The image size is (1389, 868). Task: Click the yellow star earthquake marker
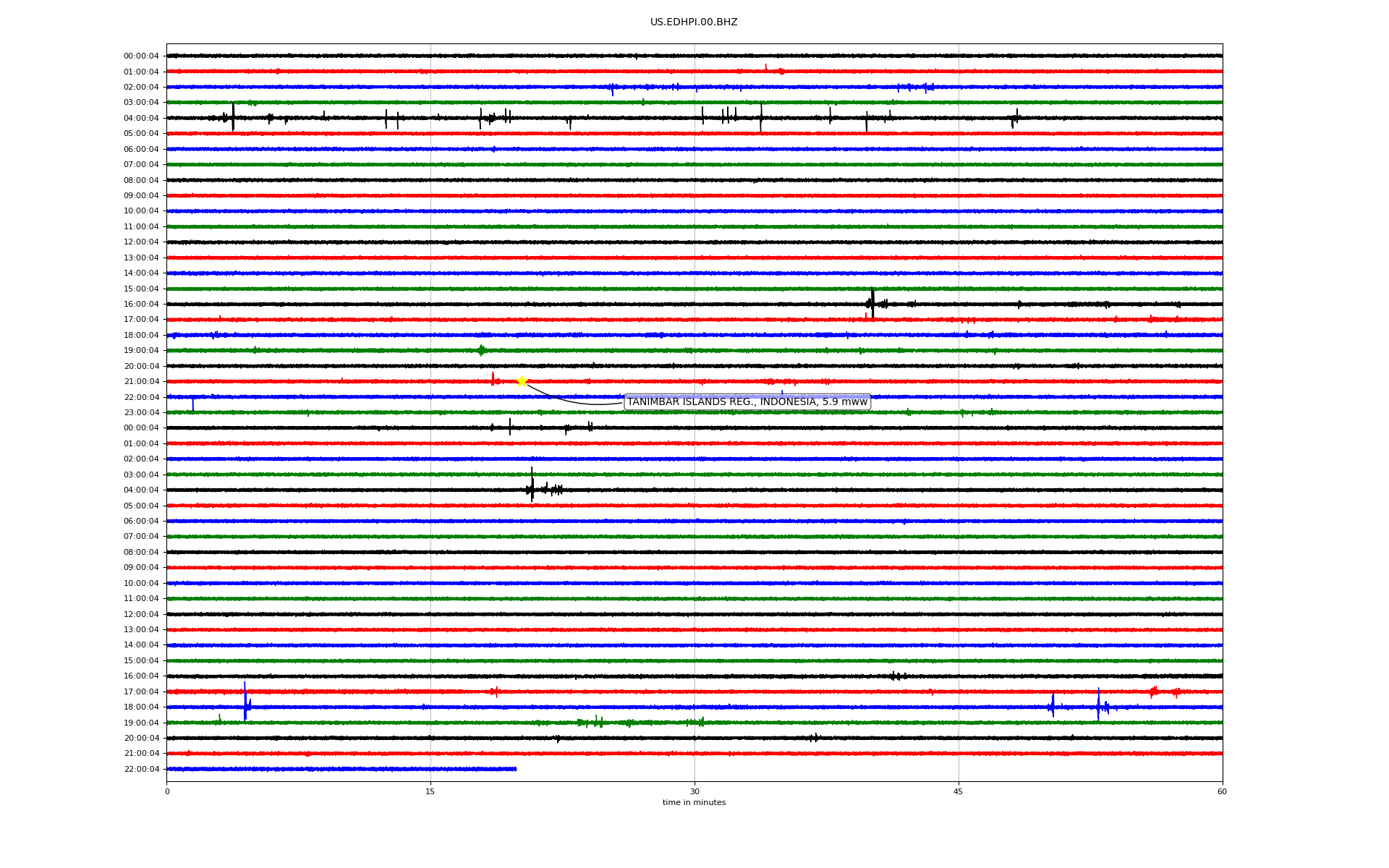coord(522,381)
